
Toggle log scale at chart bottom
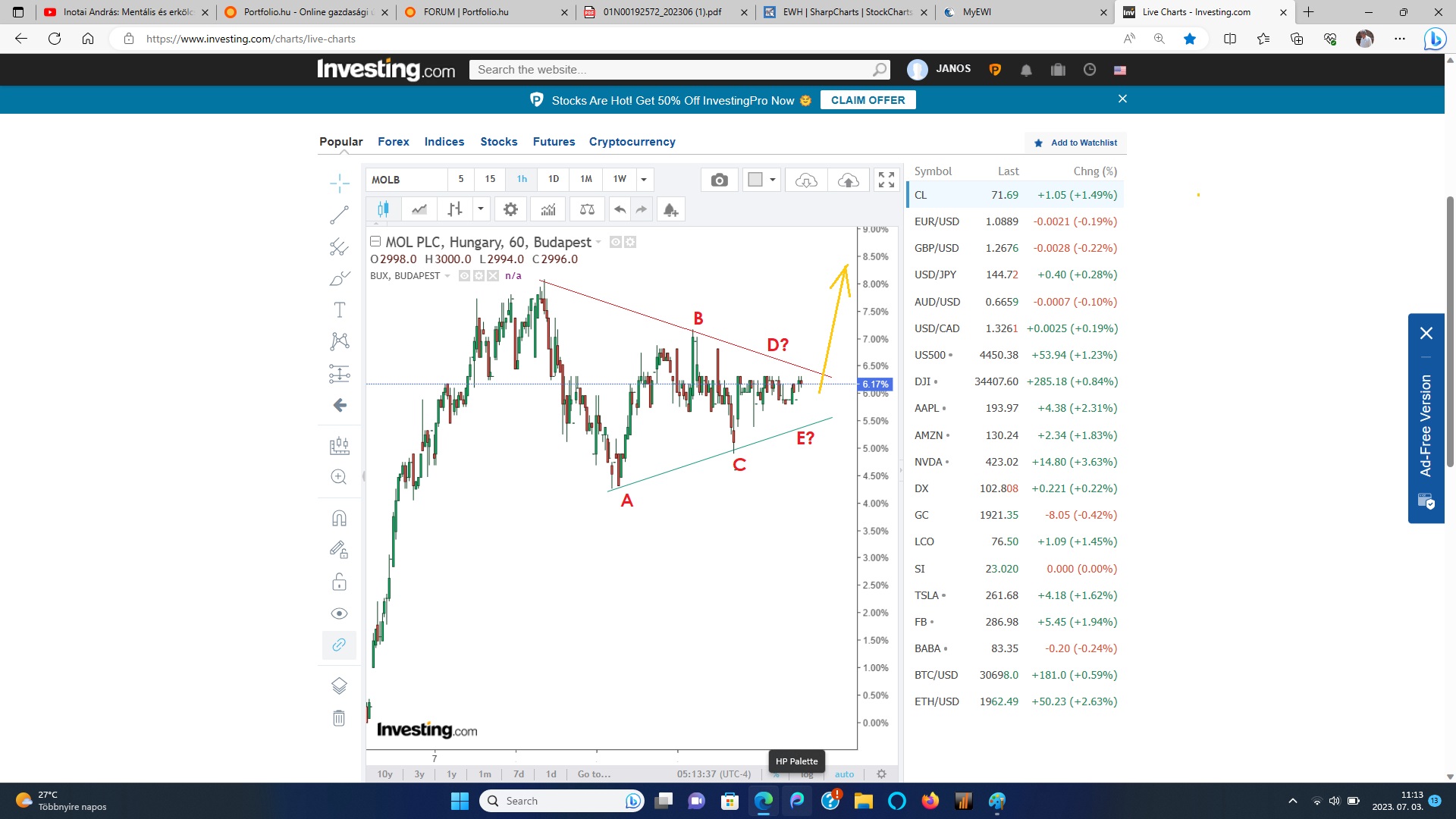(x=807, y=774)
